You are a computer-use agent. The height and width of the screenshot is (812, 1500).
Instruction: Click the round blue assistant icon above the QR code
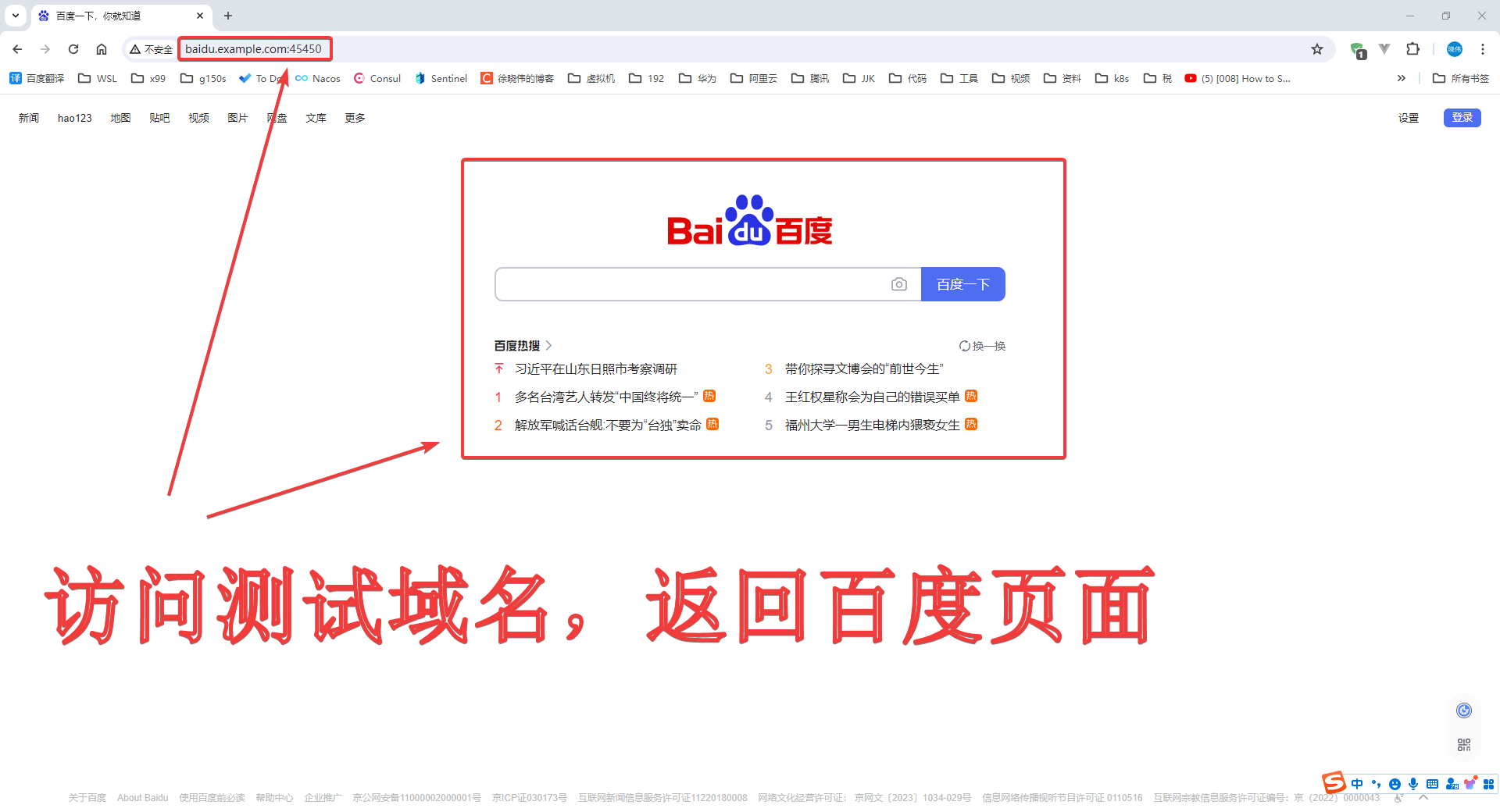pyautogui.click(x=1464, y=710)
